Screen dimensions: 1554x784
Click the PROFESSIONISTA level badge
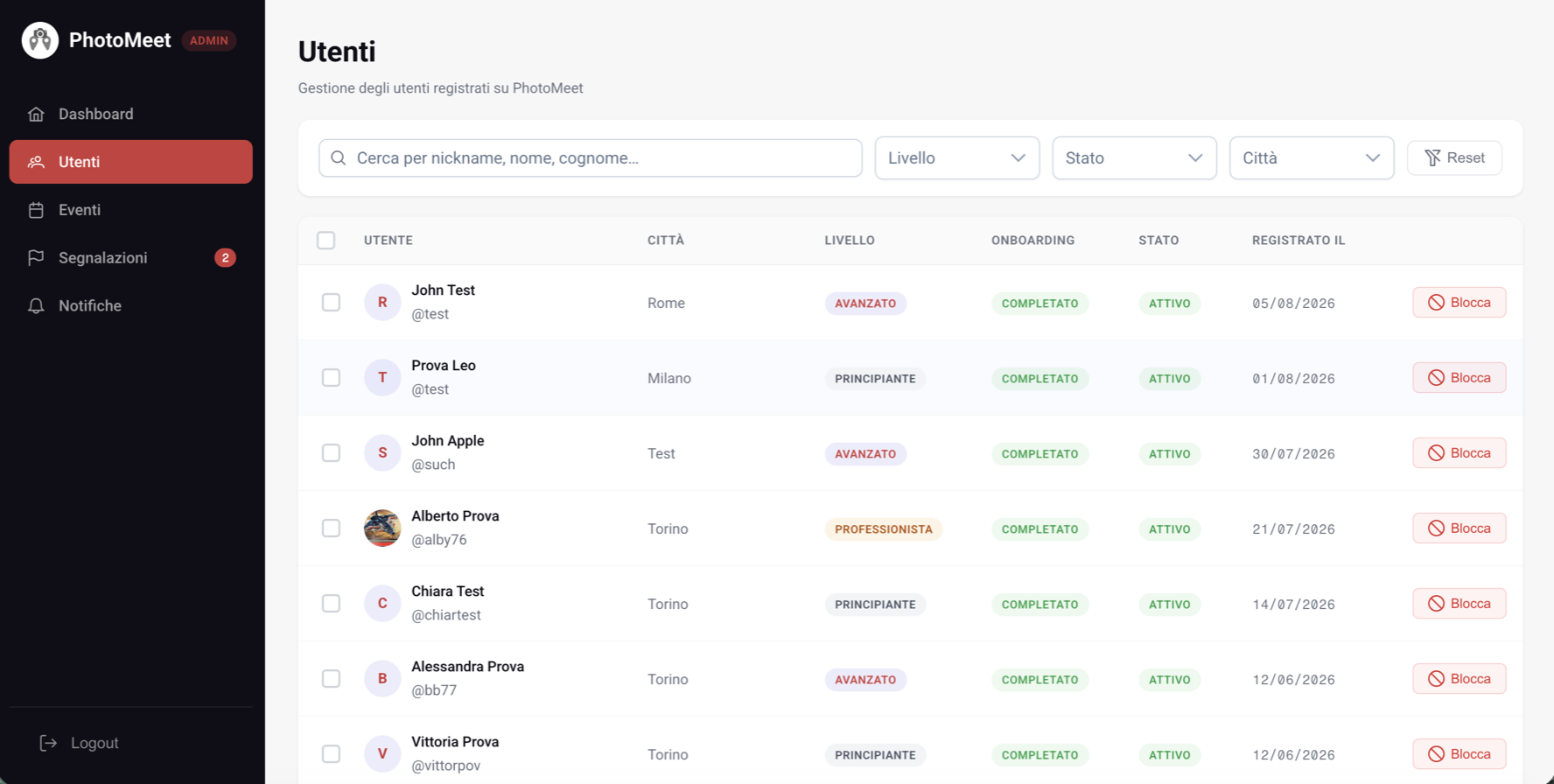point(883,529)
